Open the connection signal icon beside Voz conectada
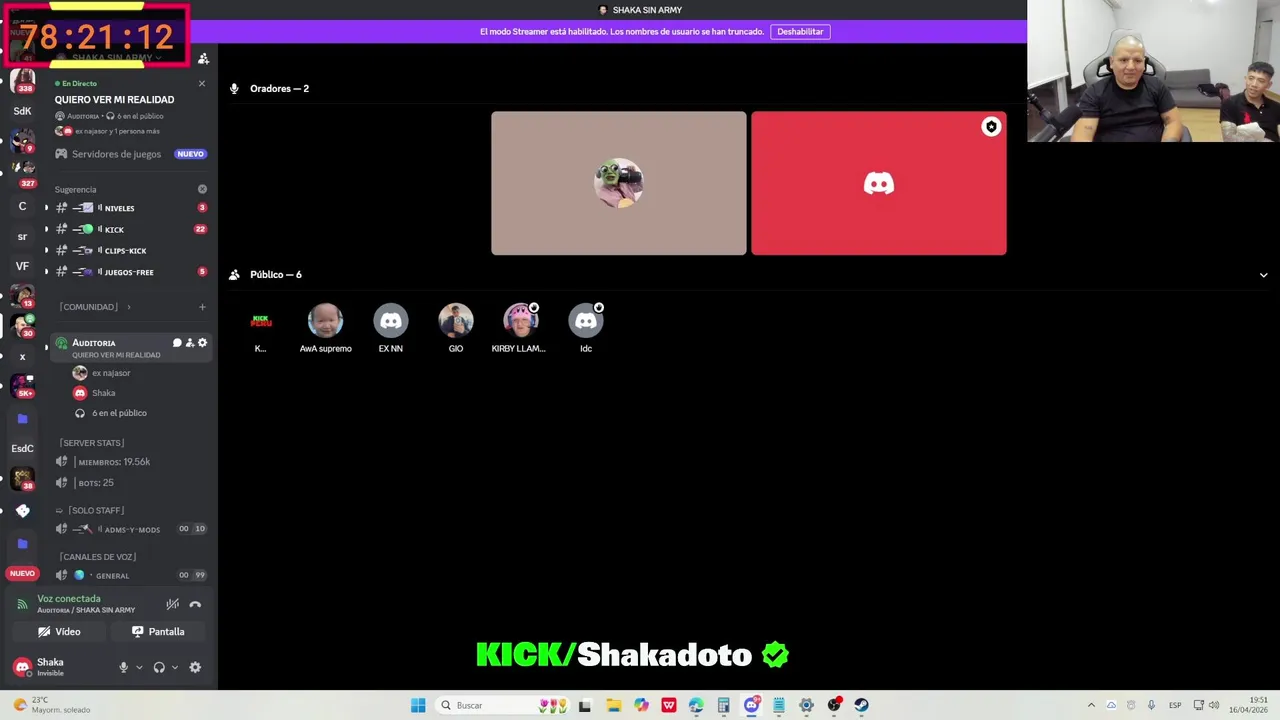Screen dimensions: 1280x720 coord(22,604)
